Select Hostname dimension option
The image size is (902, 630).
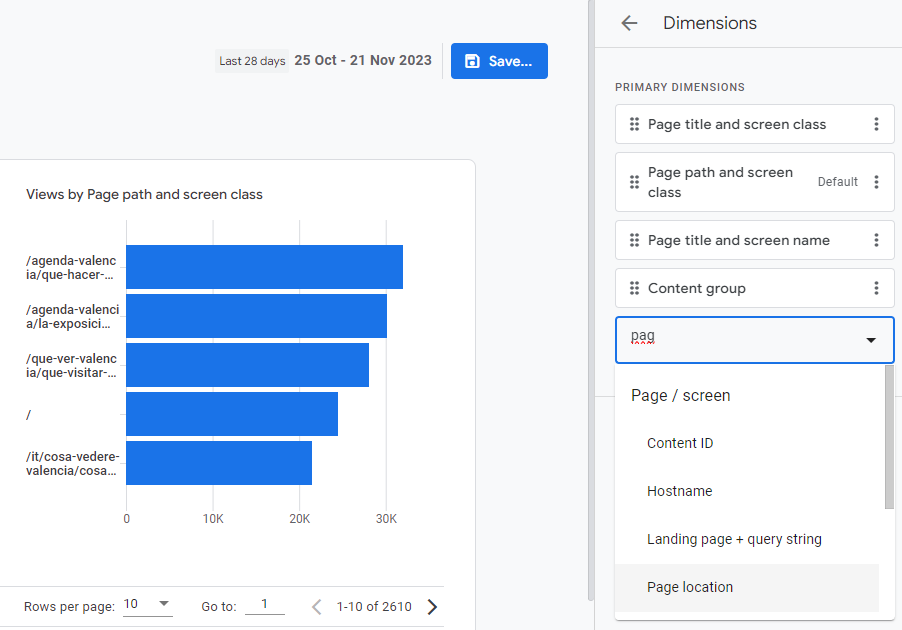(679, 491)
